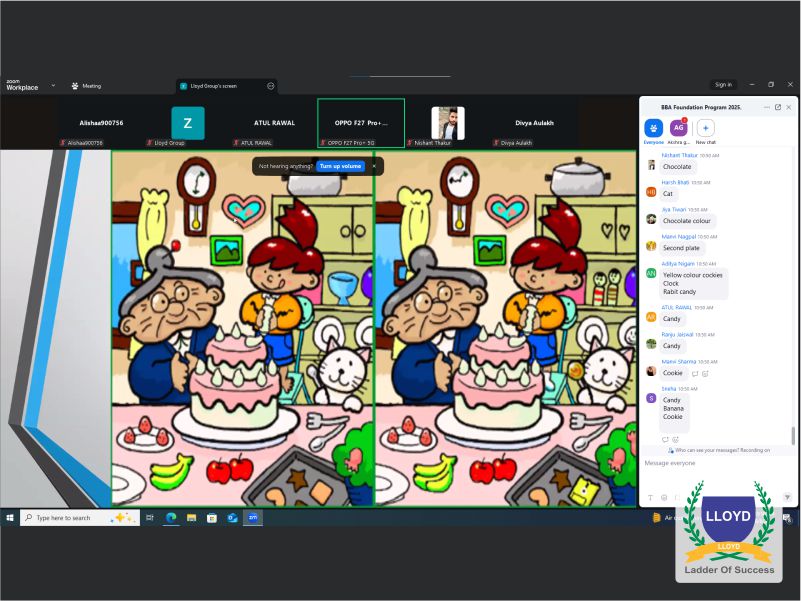Select the Chocolate colour message bubble
801x601 pixels.
pyautogui.click(x=687, y=221)
